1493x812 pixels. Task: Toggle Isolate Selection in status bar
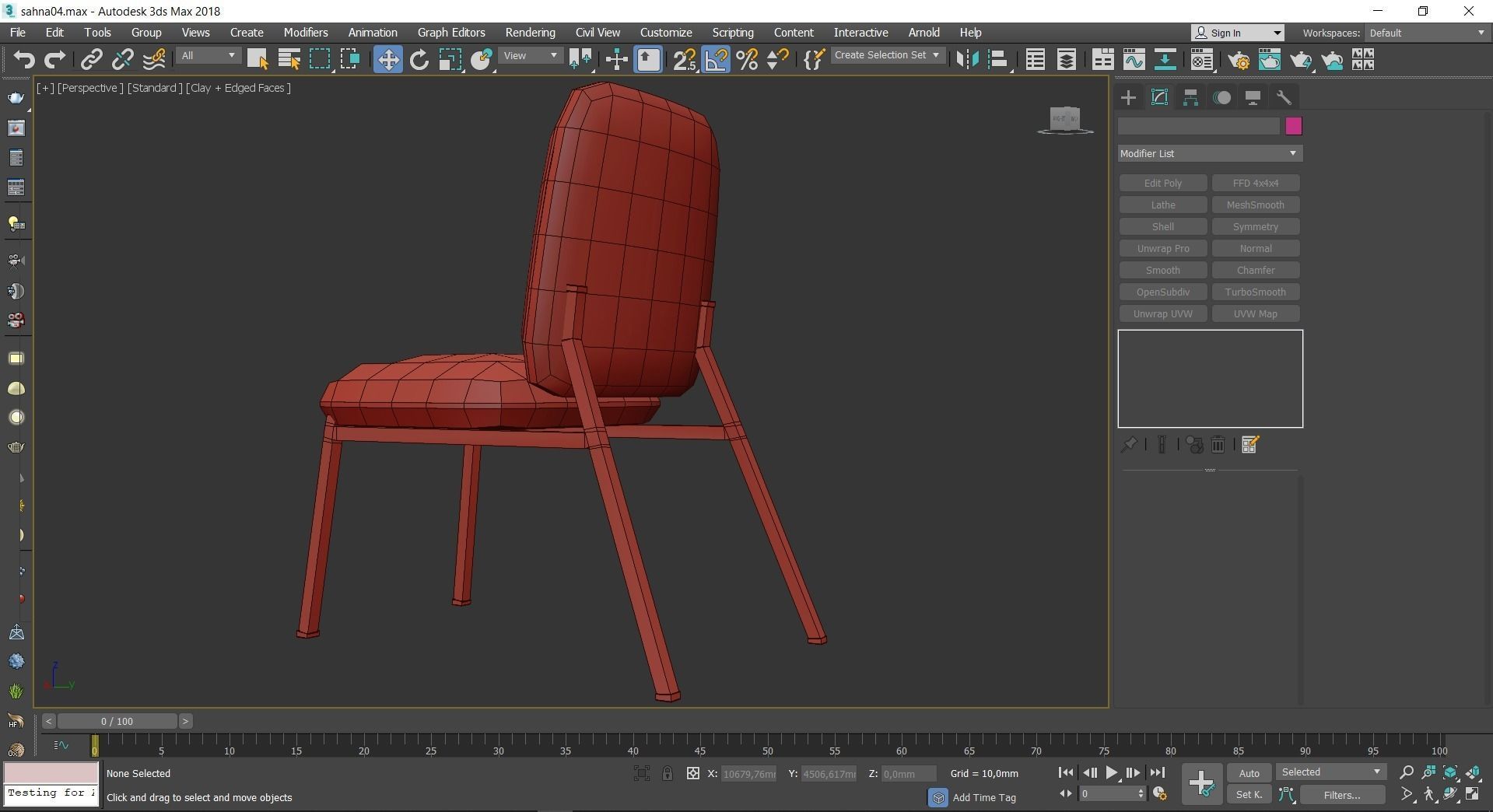[641, 773]
